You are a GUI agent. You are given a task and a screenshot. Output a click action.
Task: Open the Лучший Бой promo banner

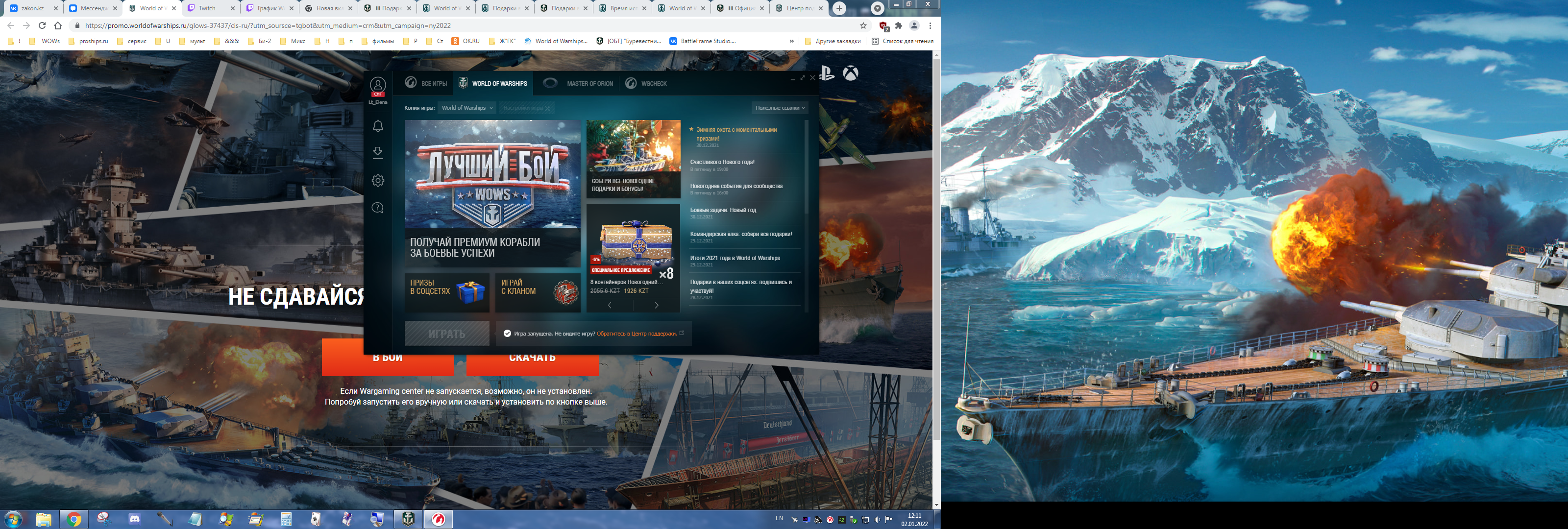coord(492,193)
